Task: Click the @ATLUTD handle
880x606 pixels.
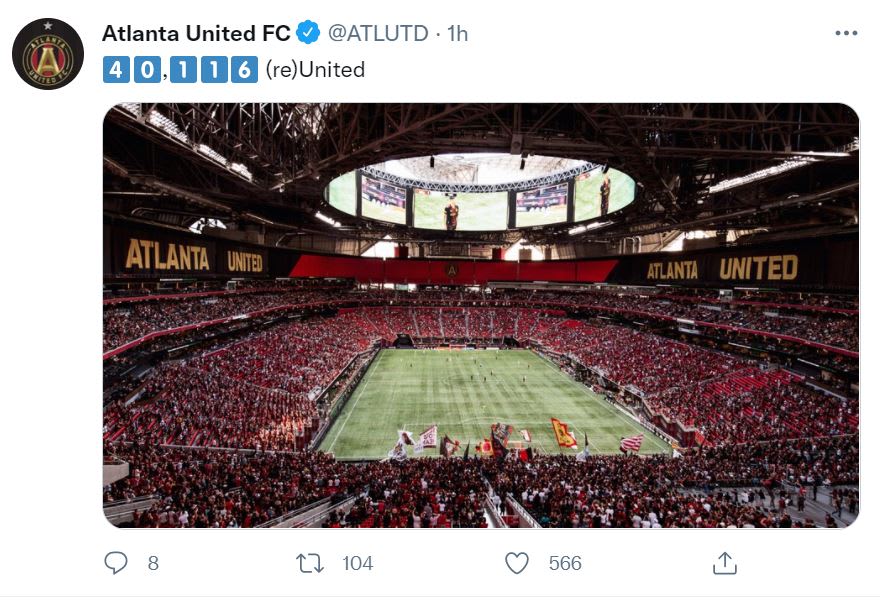Action: [x=377, y=33]
